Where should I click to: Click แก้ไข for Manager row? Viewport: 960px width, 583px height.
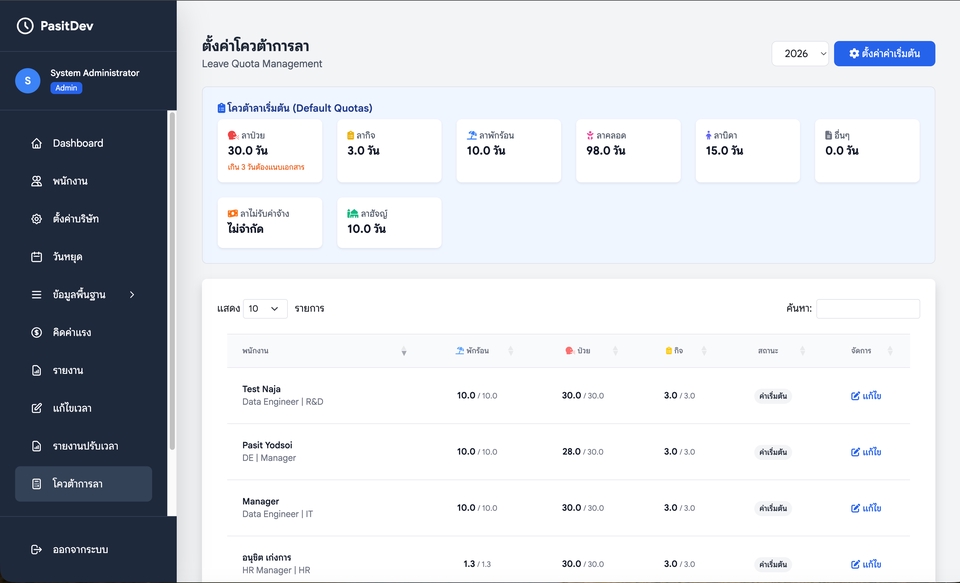click(x=866, y=508)
